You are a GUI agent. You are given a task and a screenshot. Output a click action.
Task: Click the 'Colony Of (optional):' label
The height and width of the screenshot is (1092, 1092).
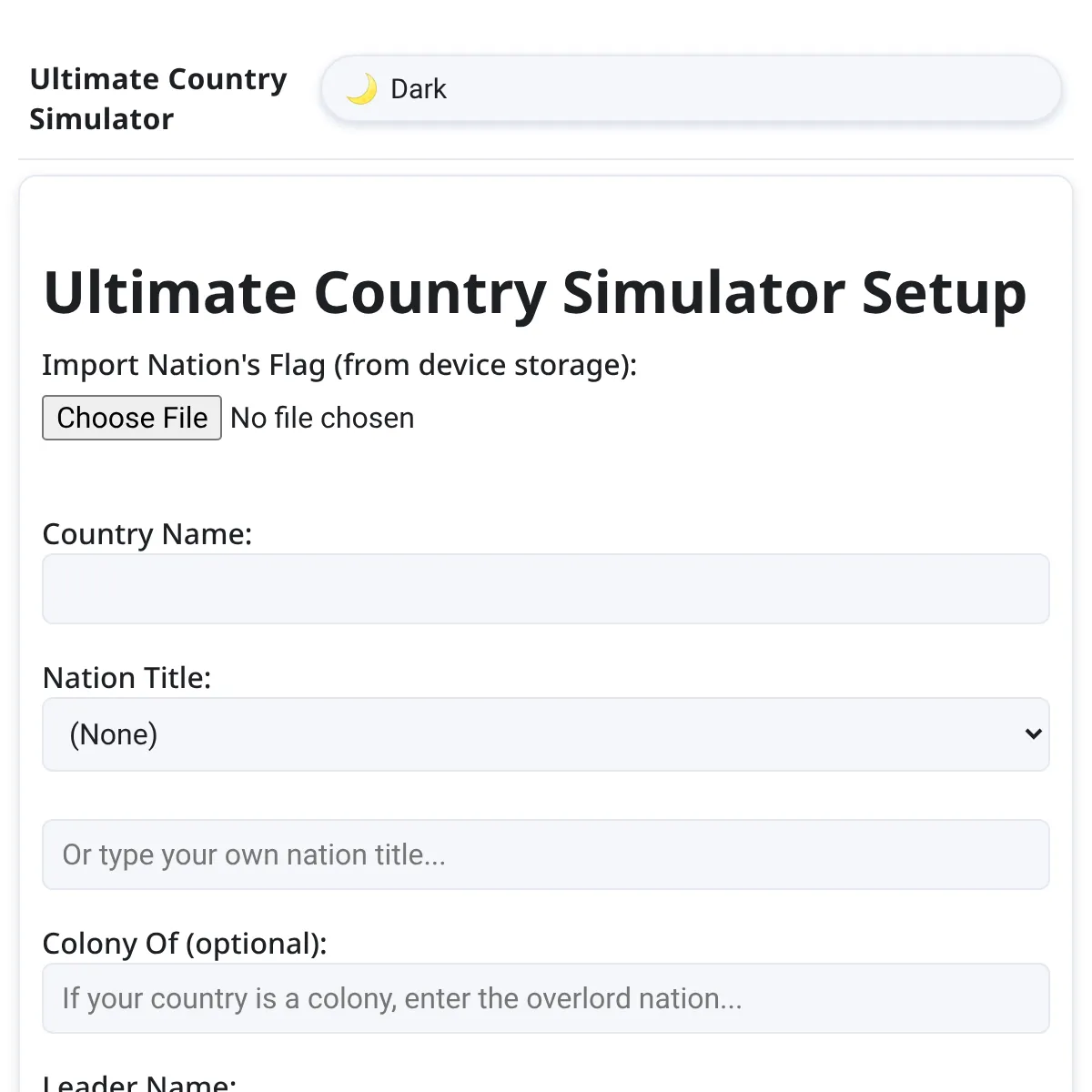[185, 944]
